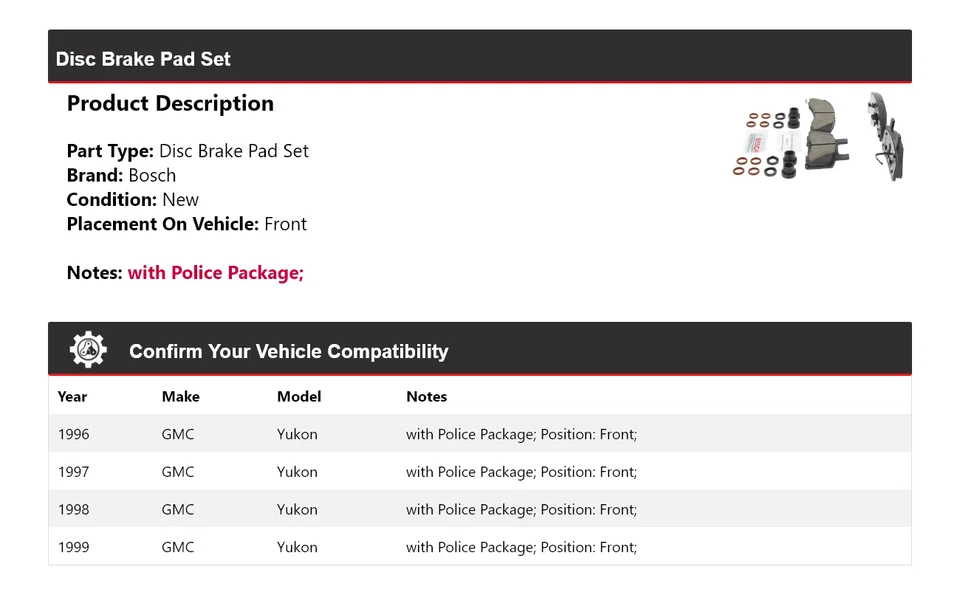Click the Make column header
This screenshot has width=960, height=595.
click(180, 396)
